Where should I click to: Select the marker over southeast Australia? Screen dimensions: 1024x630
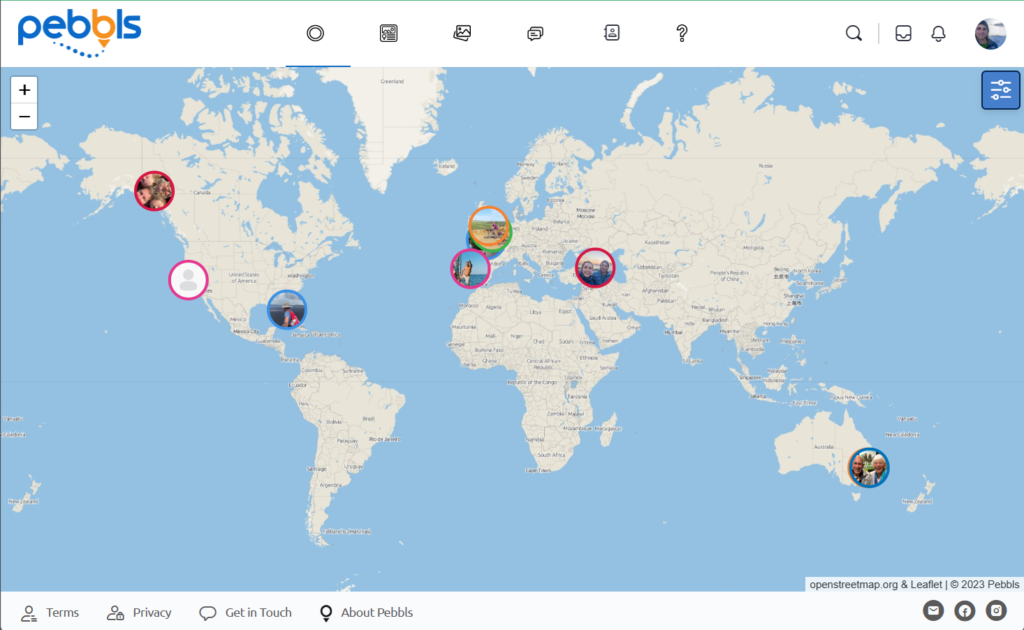tap(869, 467)
